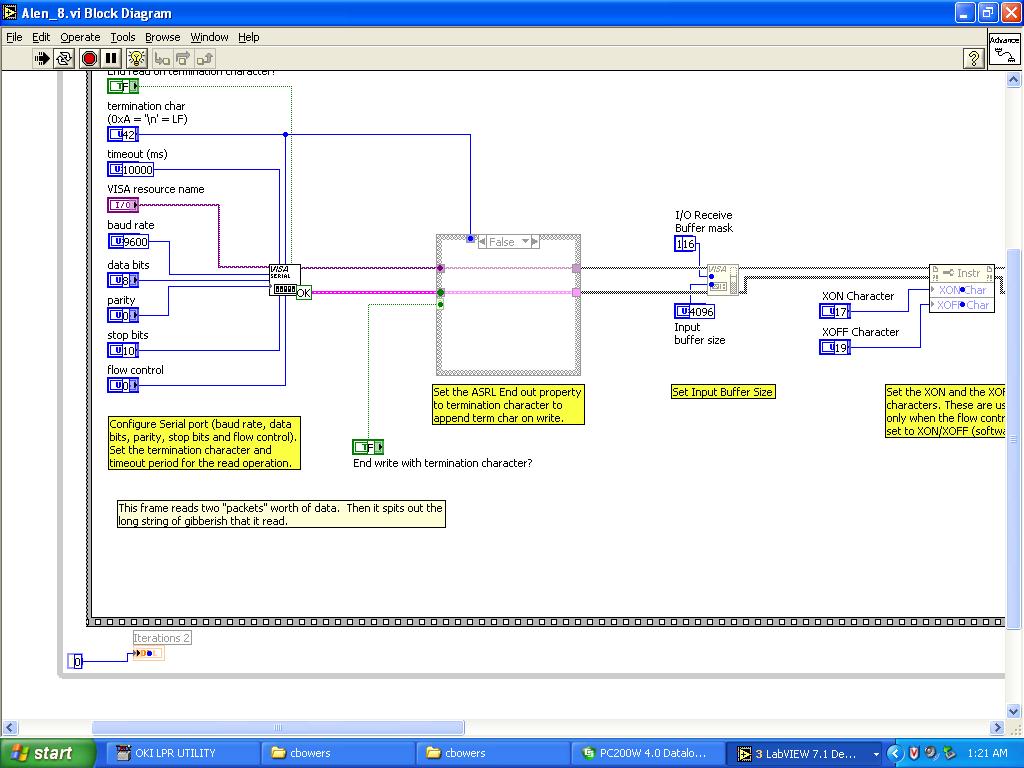This screenshot has width=1024, height=768.
Task: Click case structure next-case right arrow
Action: (535, 242)
